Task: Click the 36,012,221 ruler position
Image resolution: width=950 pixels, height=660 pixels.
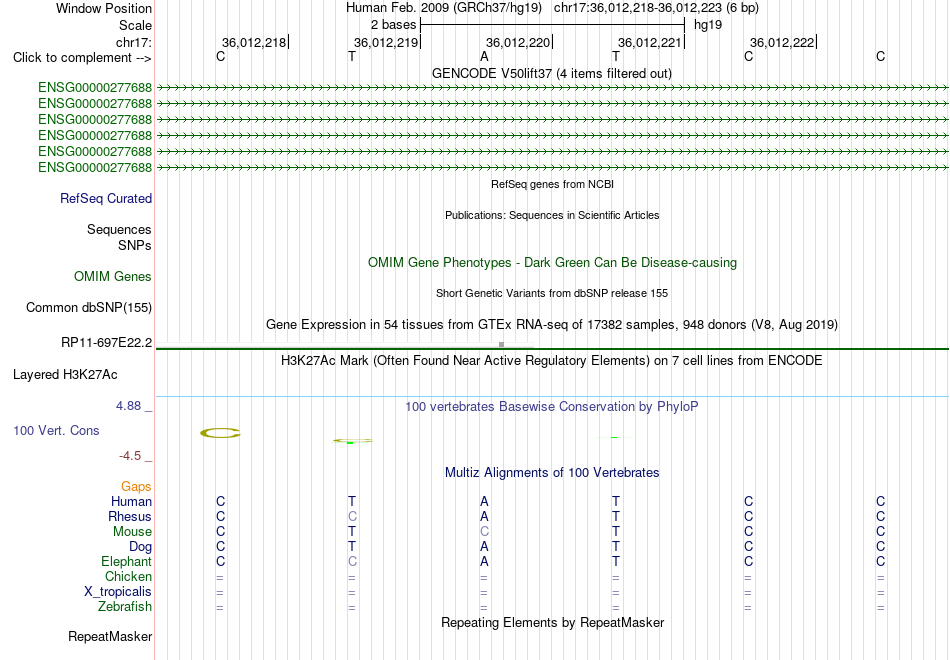Action: 650,42
